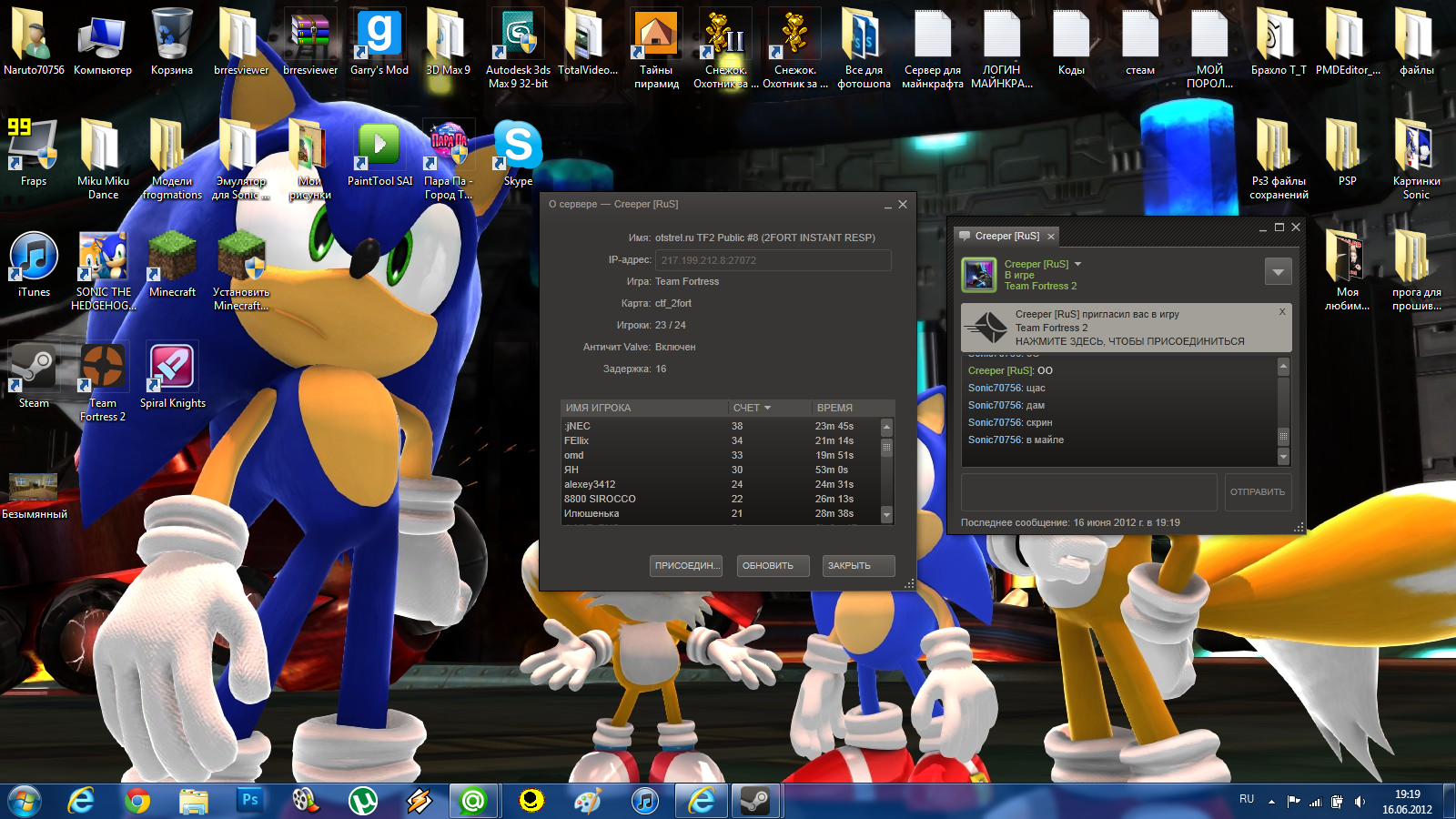The height and width of the screenshot is (819, 1456).
Task: Open the Коды text file
Action: coord(1071,43)
